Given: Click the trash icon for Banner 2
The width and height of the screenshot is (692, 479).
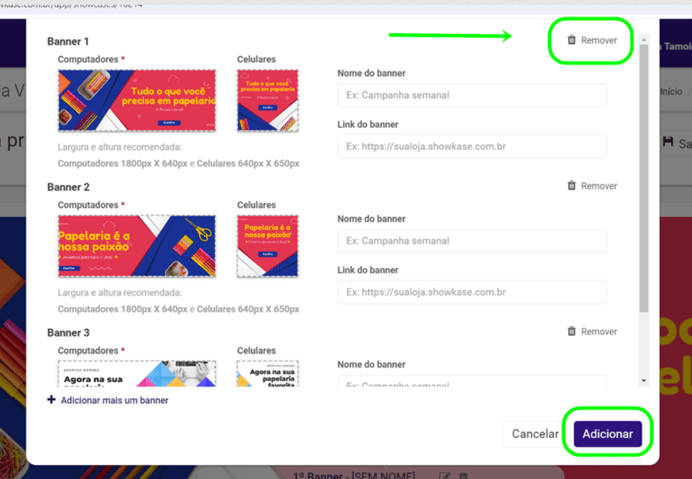Looking at the screenshot, I should click(x=572, y=185).
